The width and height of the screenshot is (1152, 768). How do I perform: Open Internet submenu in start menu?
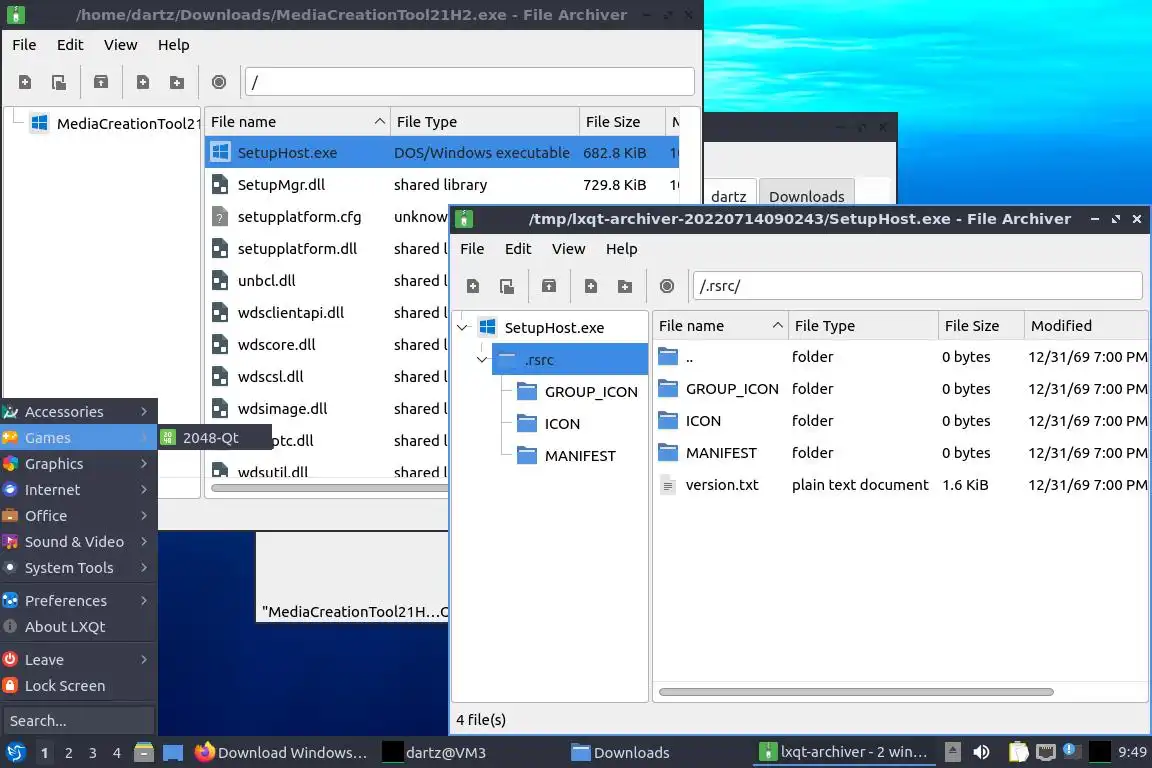pyautogui.click(x=79, y=489)
